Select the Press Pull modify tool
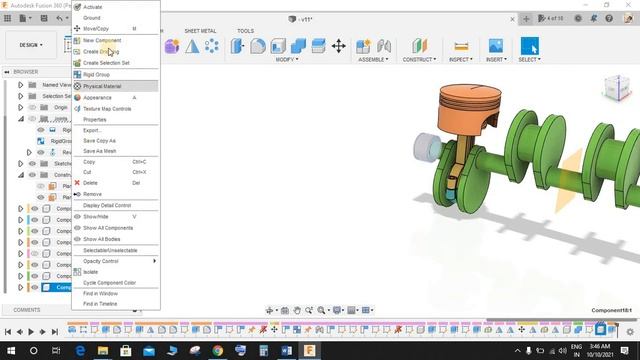The image size is (640, 360). pyautogui.click(x=237, y=46)
